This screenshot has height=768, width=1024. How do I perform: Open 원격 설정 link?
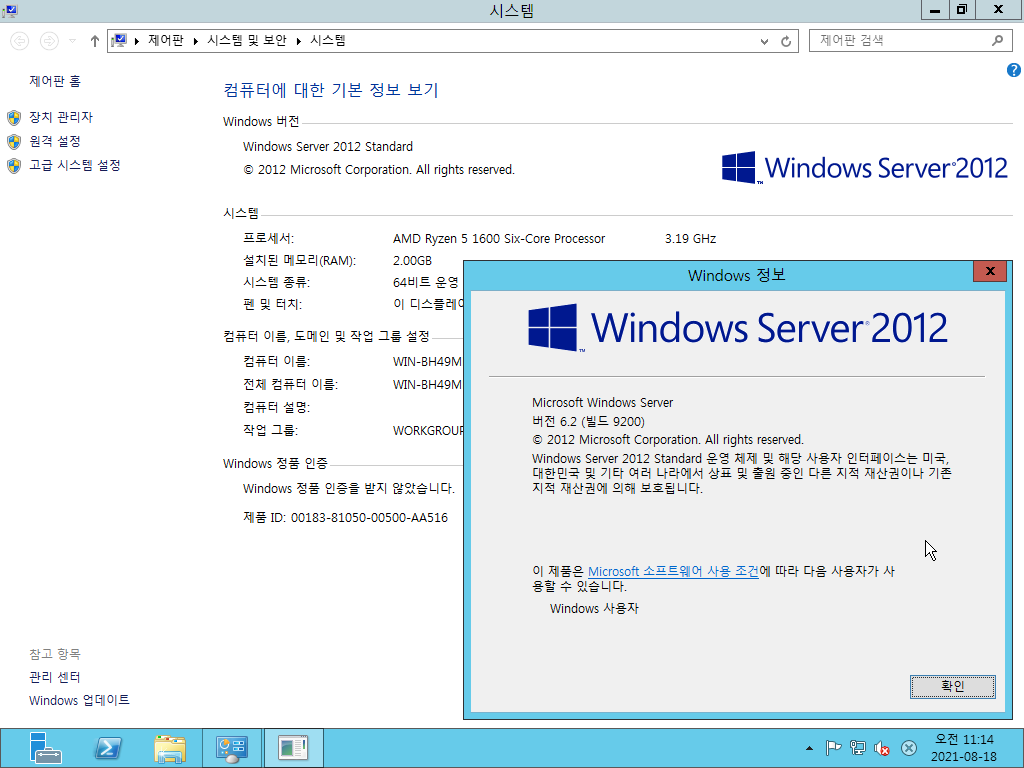click(55, 141)
